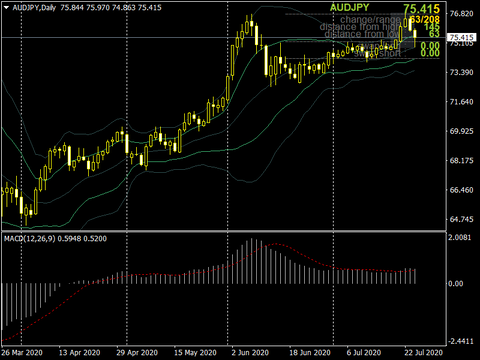Click the 73.390 price axis label
Image resolution: width=480 pixels, height=360 pixels.
coord(461,72)
